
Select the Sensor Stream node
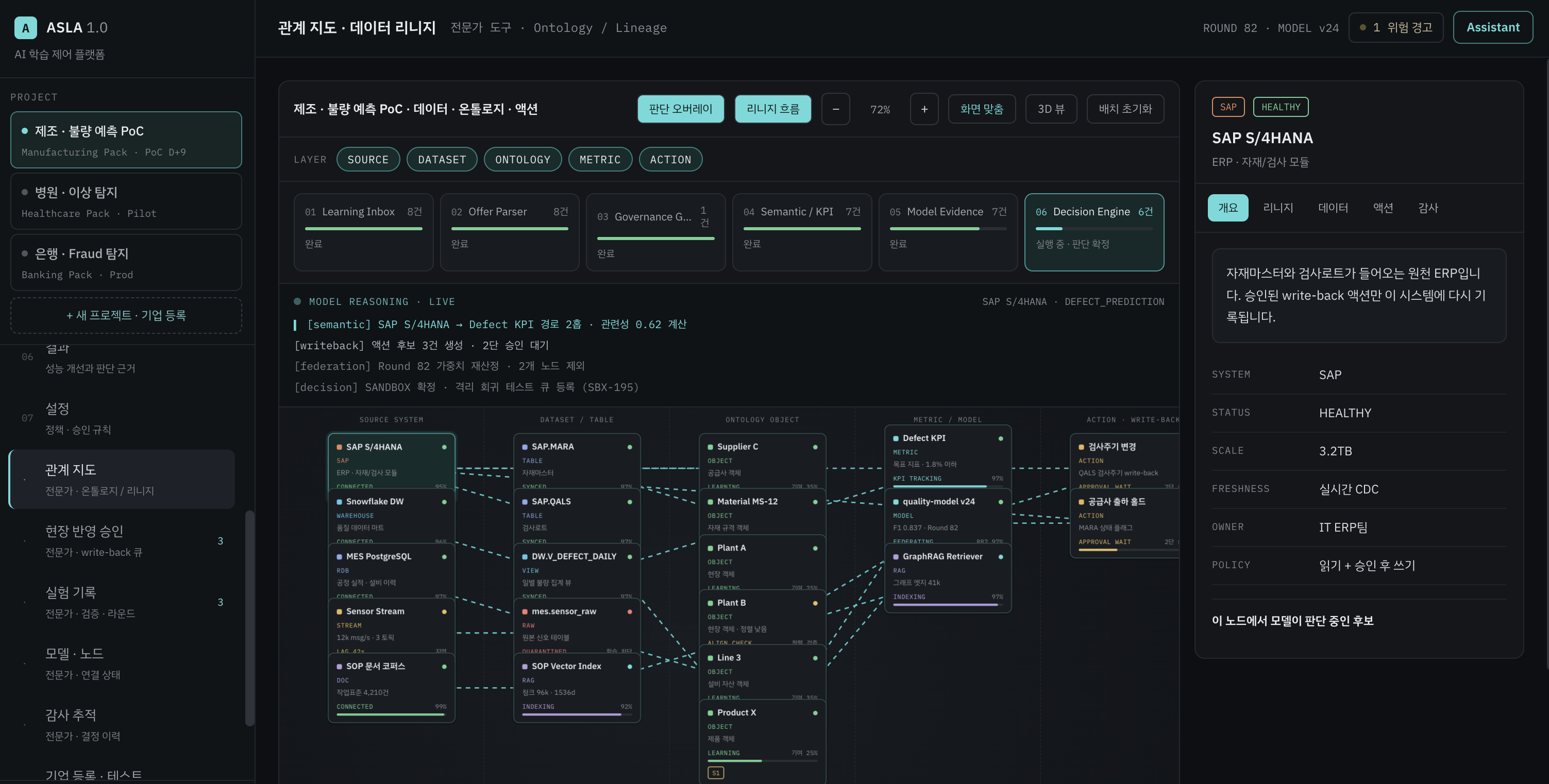(x=392, y=626)
